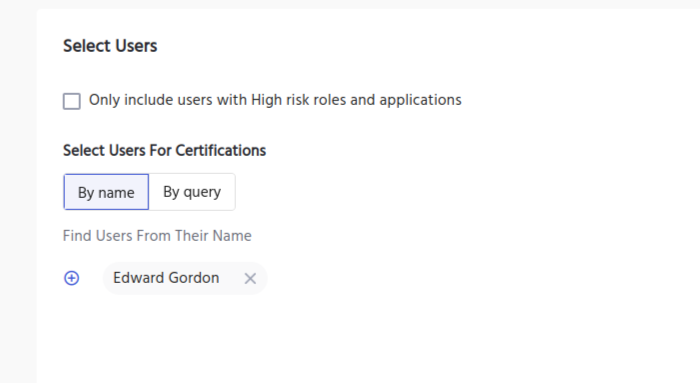Open the user finder with the blue plus

71,278
